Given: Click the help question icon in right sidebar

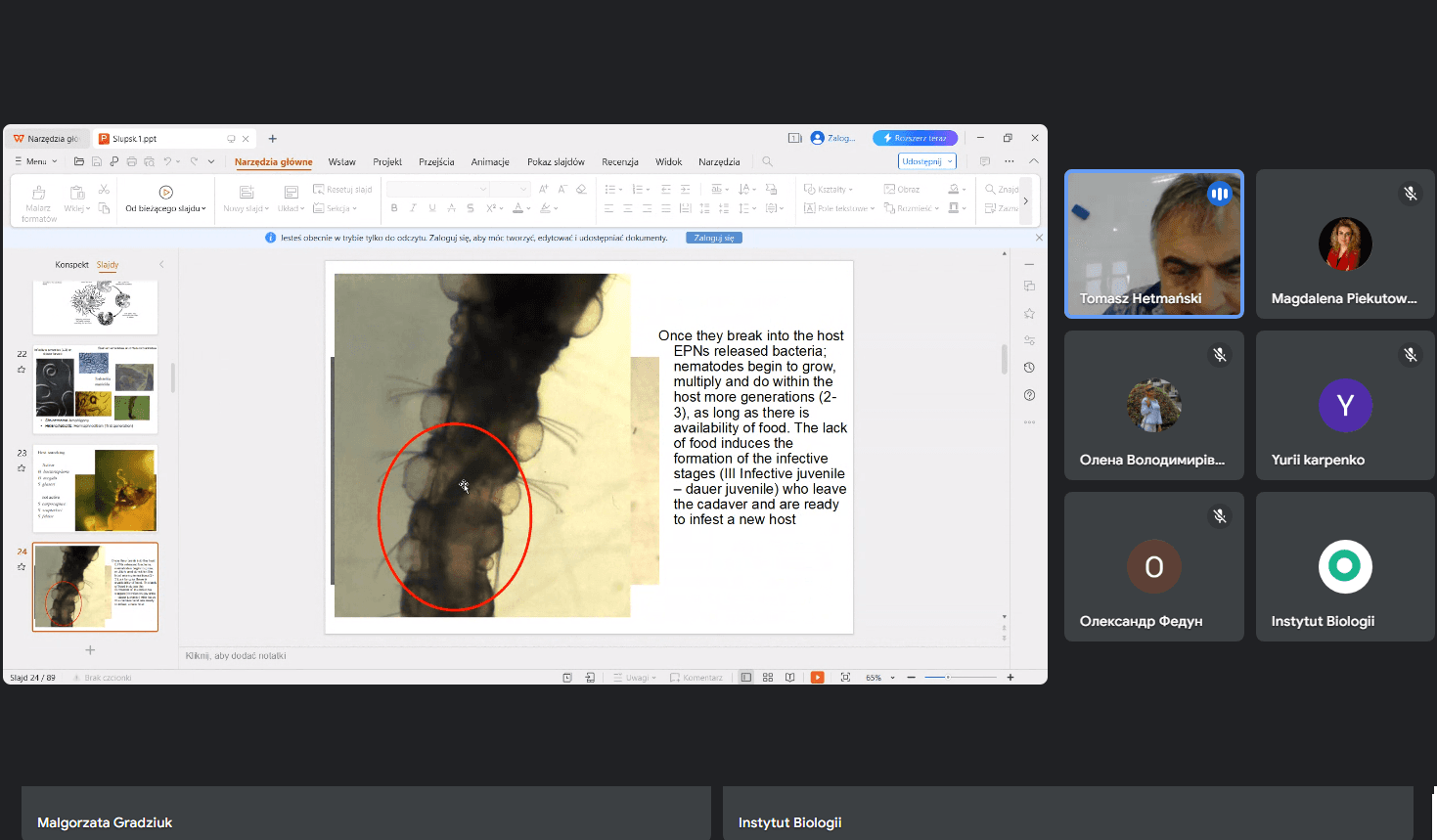Looking at the screenshot, I should [1029, 395].
